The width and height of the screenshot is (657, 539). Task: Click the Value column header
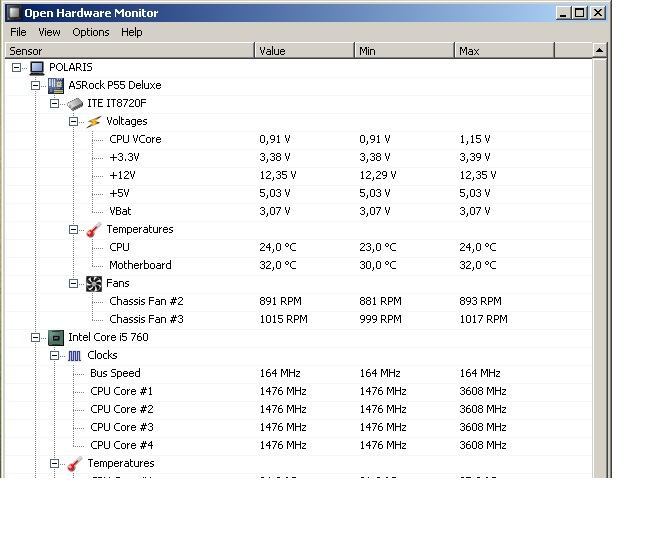[x=305, y=51]
